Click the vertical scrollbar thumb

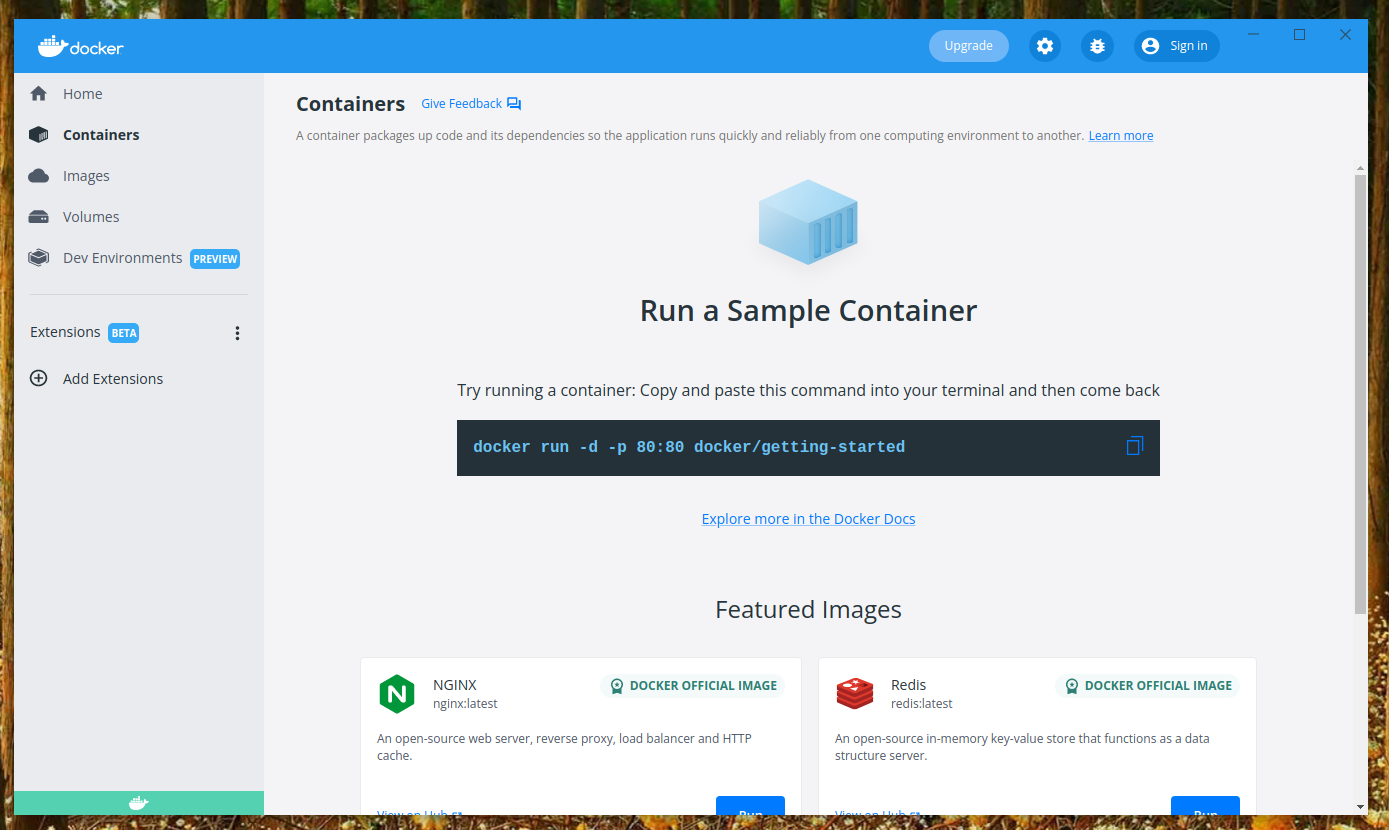[1360, 390]
